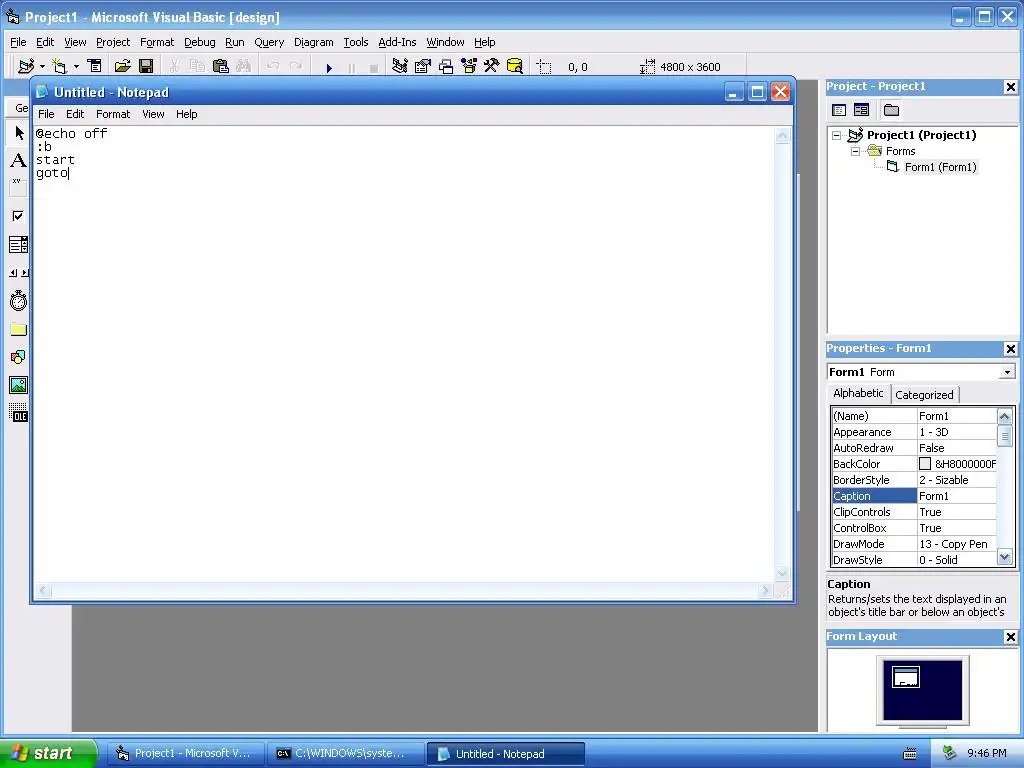The width and height of the screenshot is (1024, 768).
Task: Click View Code icon in Project panel
Action: (839, 110)
